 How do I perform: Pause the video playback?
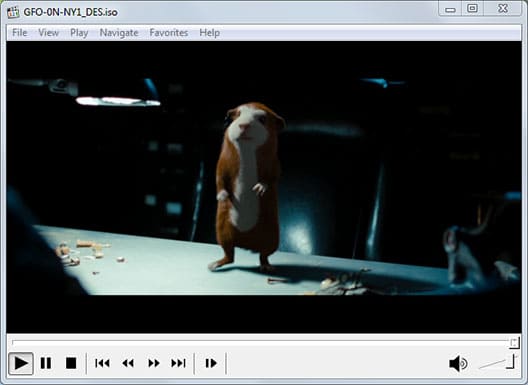click(x=46, y=363)
